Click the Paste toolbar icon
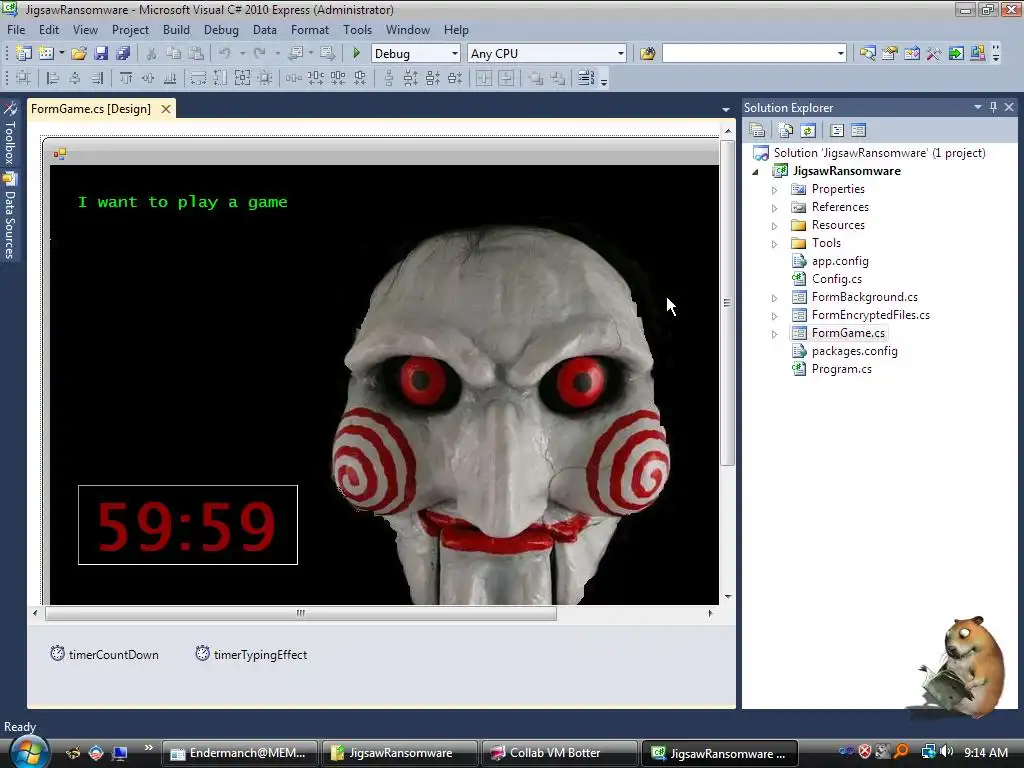 point(196,54)
